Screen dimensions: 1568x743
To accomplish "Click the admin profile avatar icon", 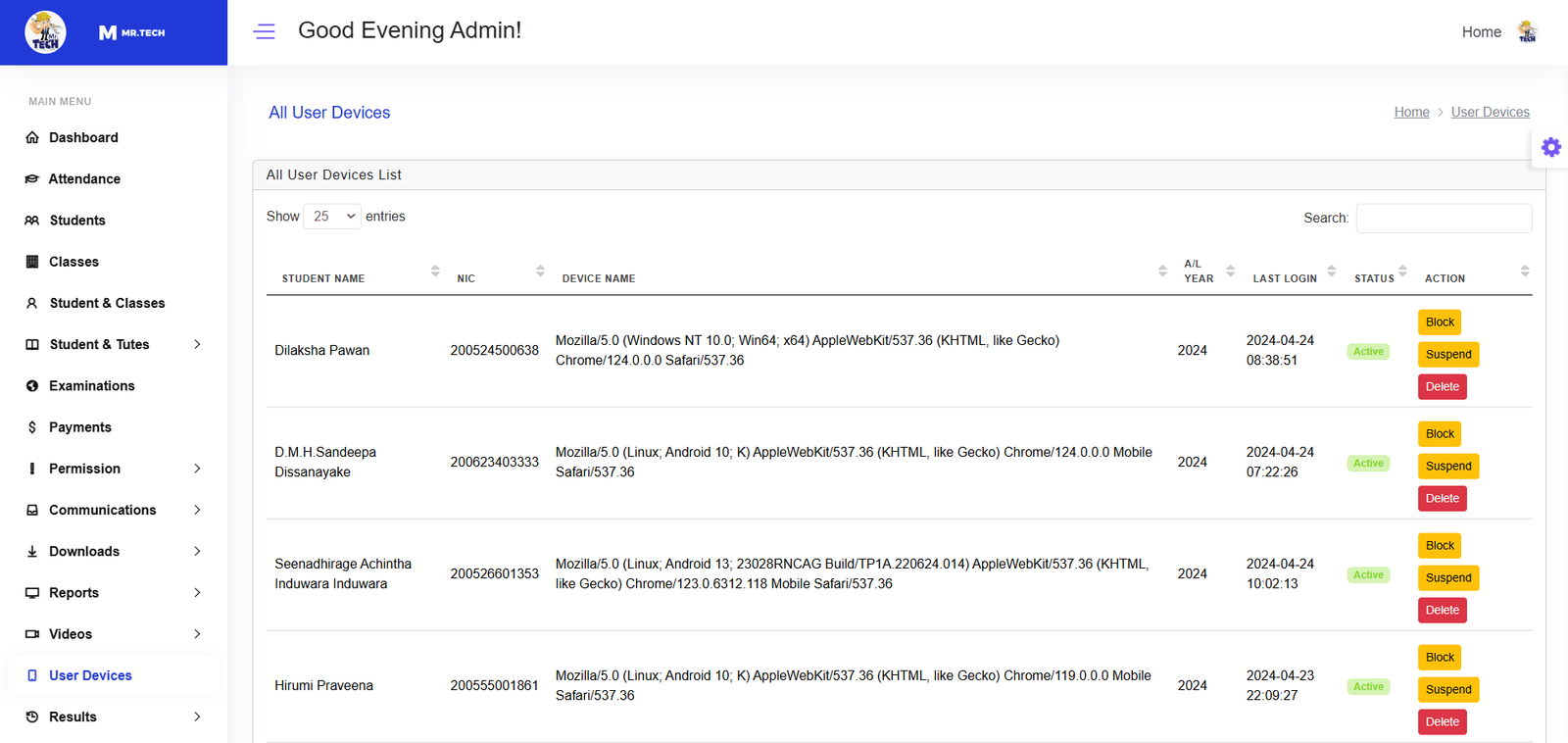I will click(x=1527, y=32).
